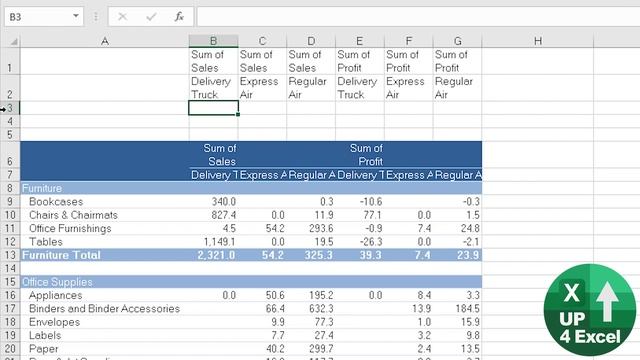Click 'Office Supplies' group row label
640x360 pixels.
[57, 282]
